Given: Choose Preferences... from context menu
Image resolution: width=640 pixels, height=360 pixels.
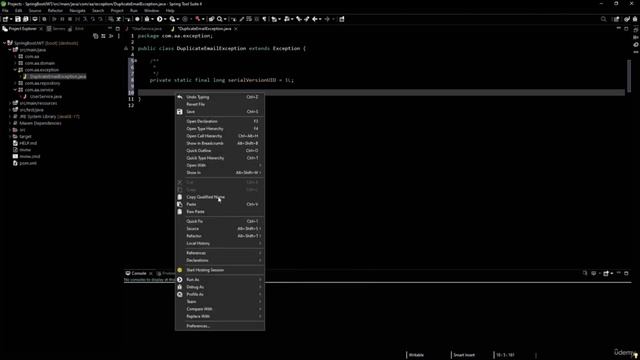Looking at the screenshot, I should pyautogui.click(x=220, y=326).
